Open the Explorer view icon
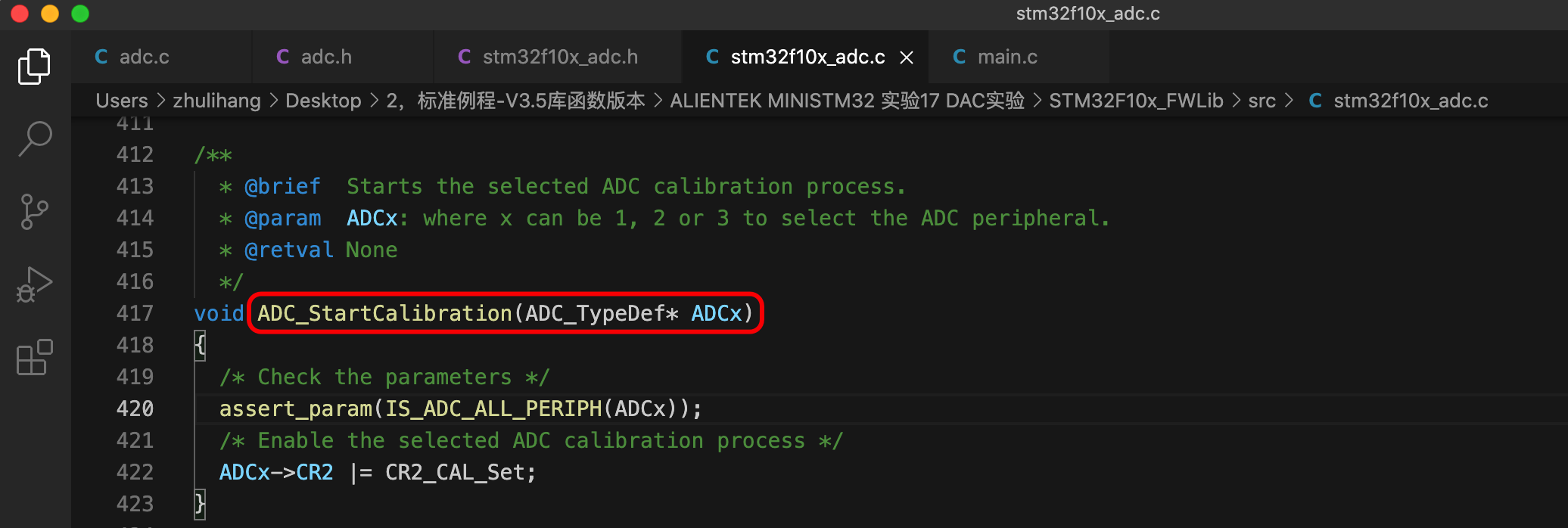The height and width of the screenshot is (528, 1568). [x=33, y=66]
